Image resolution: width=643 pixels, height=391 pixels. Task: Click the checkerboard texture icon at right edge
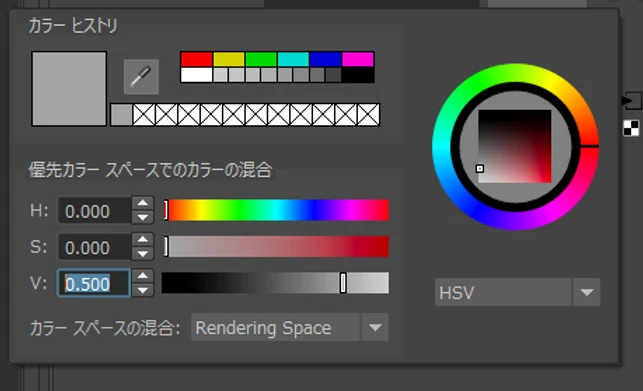tap(631, 128)
